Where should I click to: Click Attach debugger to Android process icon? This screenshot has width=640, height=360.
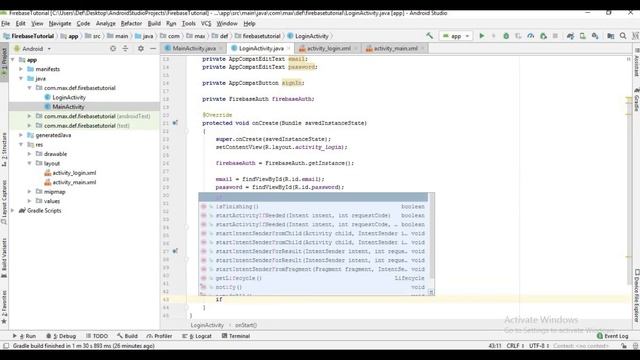(543, 36)
